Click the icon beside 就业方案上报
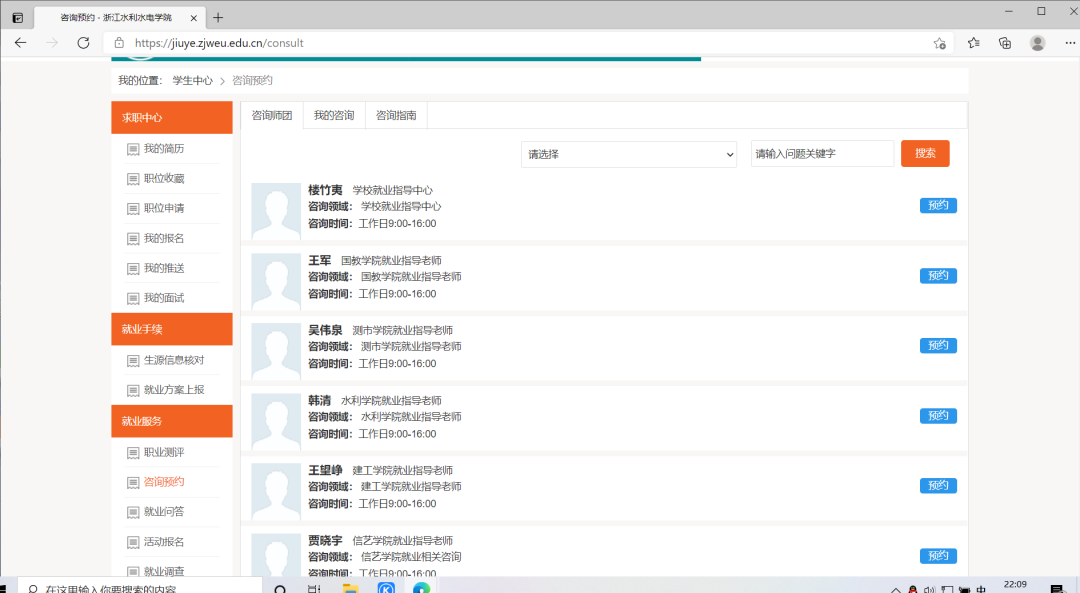Image resolution: width=1080 pixels, height=593 pixels. coord(133,391)
